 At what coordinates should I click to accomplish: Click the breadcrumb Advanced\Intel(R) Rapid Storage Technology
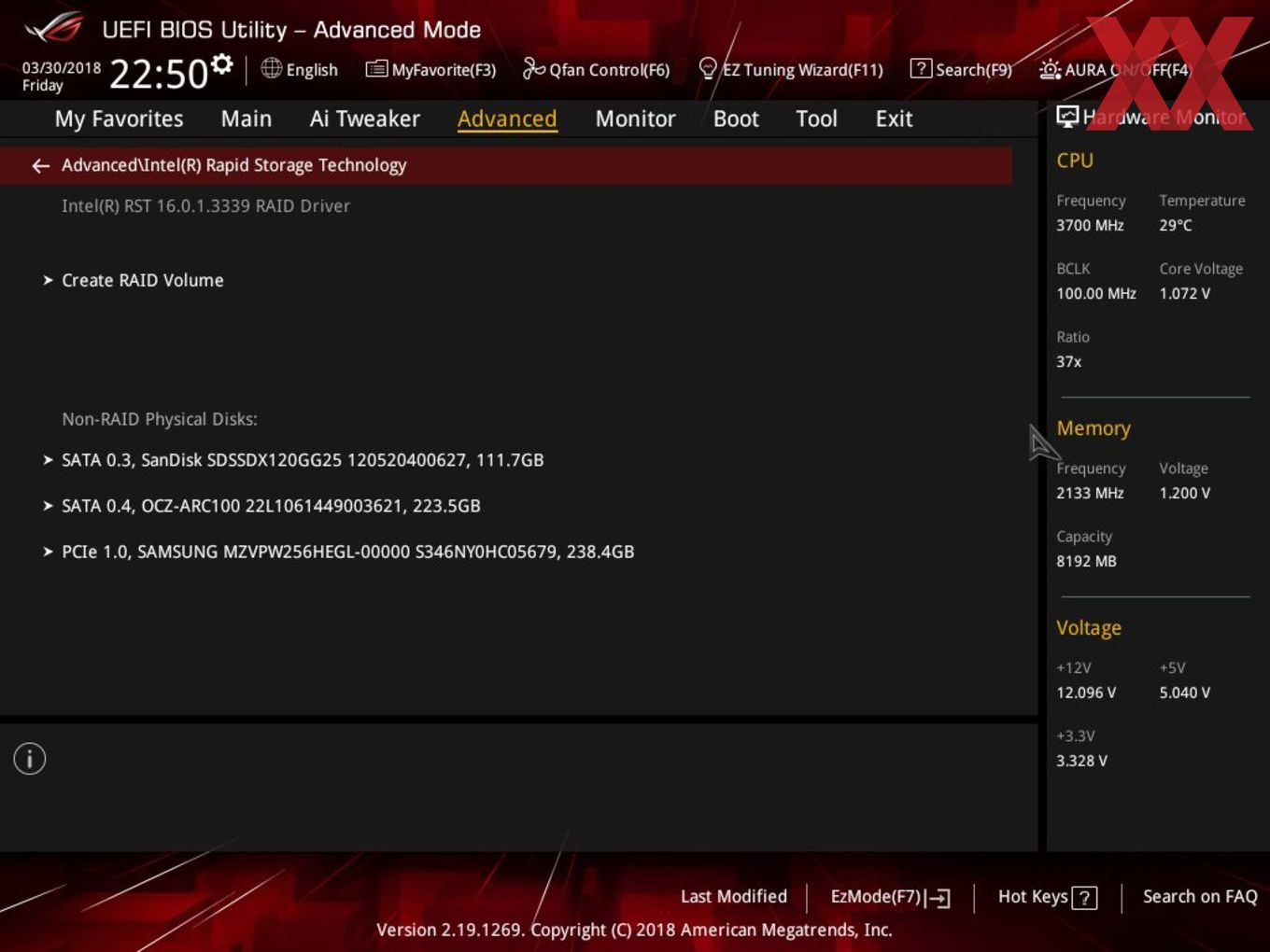[233, 165]
